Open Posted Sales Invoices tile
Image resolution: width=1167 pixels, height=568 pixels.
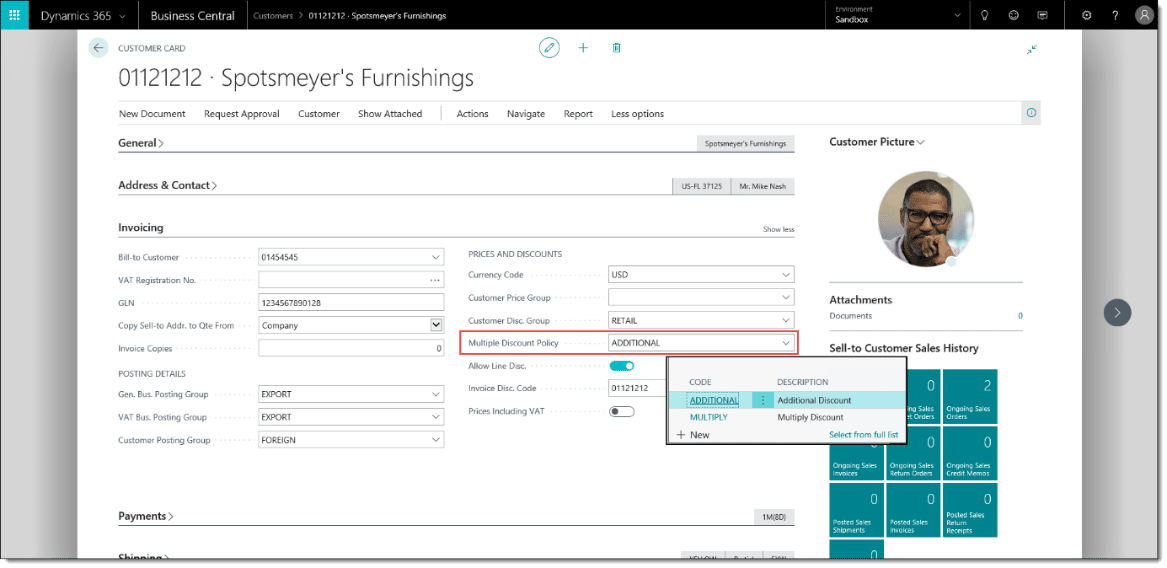click(913, 511)
